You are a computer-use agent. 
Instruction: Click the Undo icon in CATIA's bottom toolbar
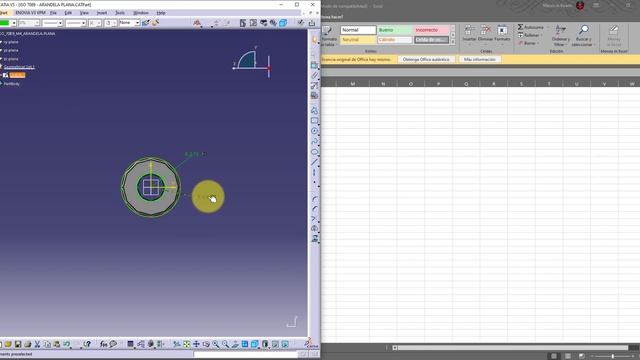click(67, 344)
